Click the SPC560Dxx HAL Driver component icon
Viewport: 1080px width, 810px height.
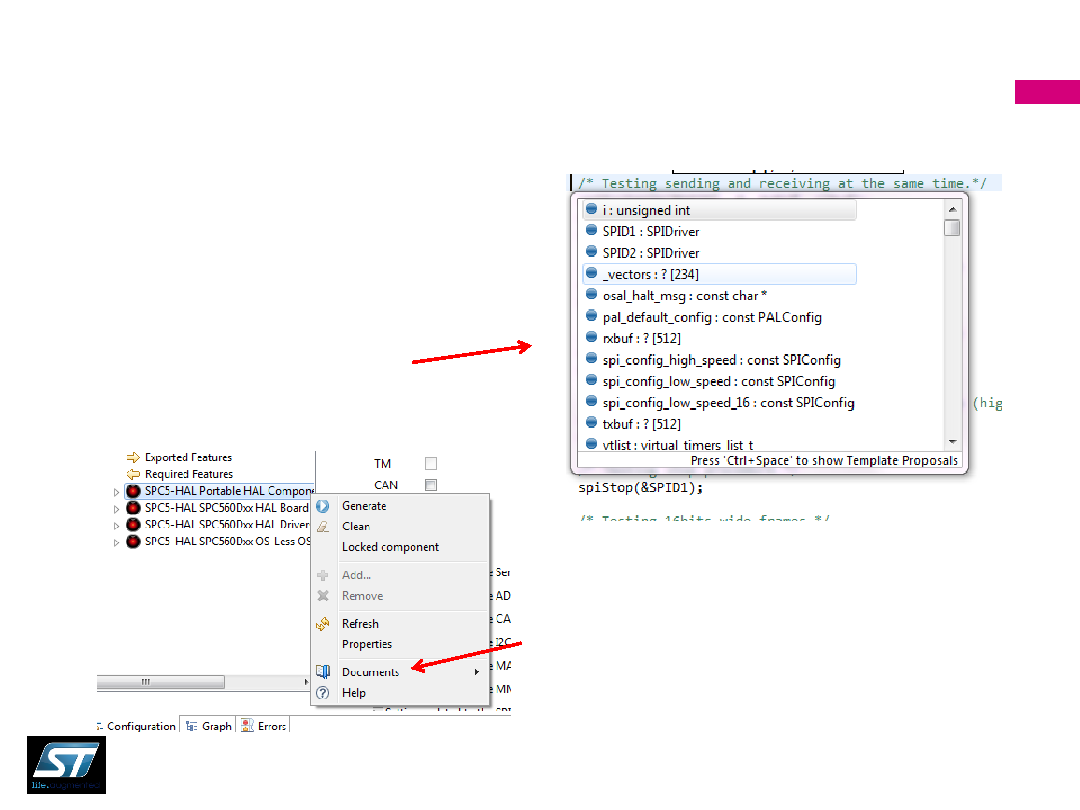click(133, 524)
